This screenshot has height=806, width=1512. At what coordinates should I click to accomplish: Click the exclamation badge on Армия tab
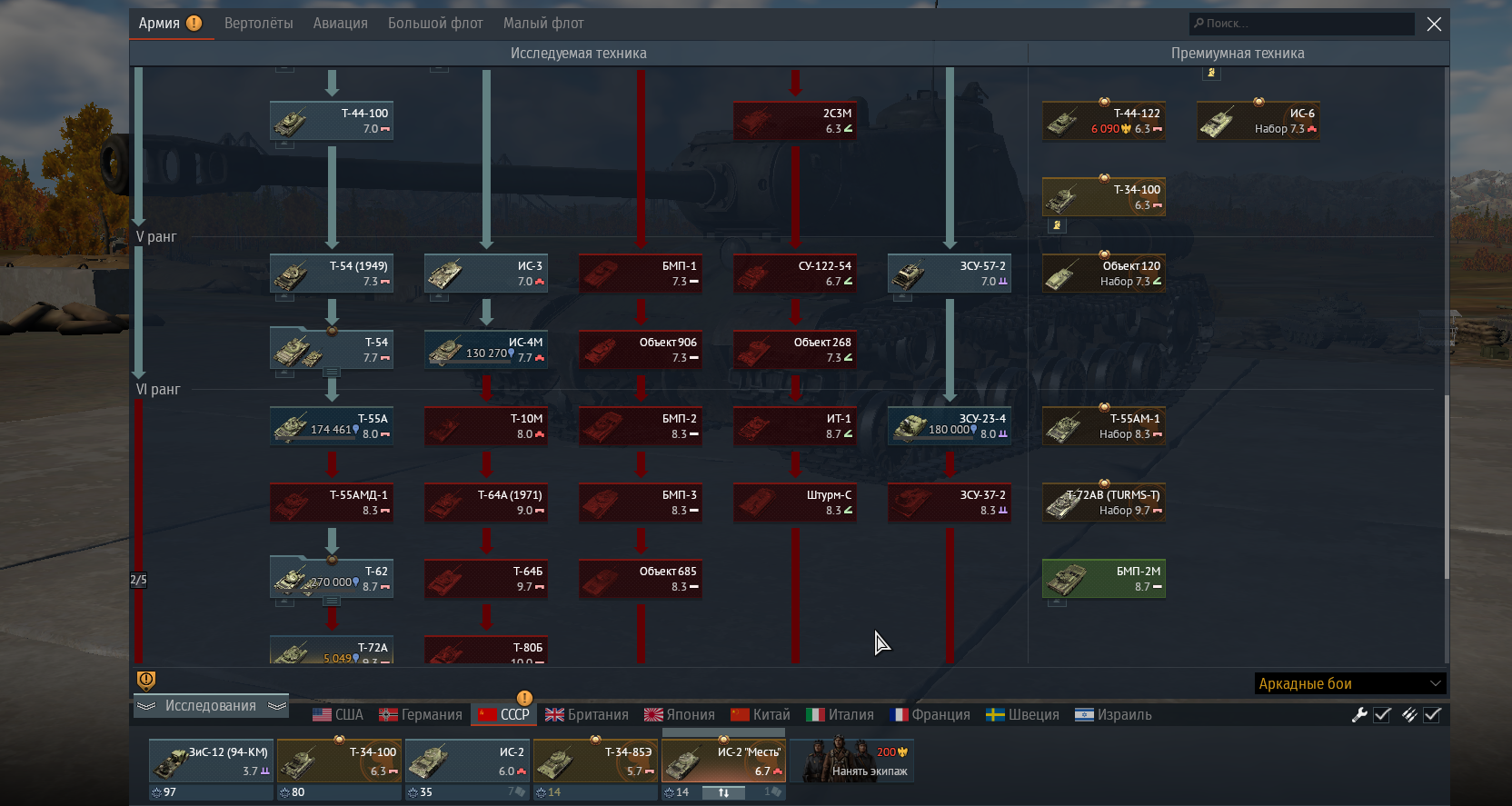pyautogui.click(x=194, y=24)
